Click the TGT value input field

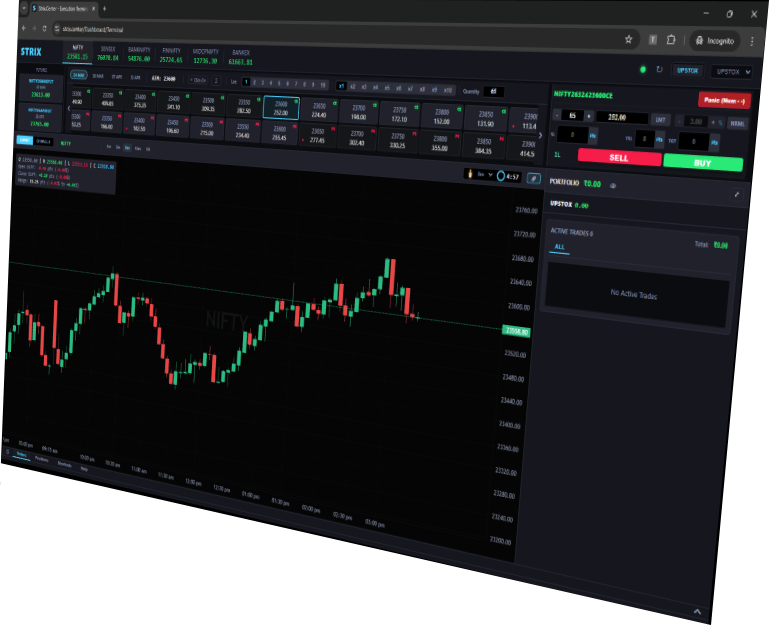pyautogui.click(x=693, y=141)
